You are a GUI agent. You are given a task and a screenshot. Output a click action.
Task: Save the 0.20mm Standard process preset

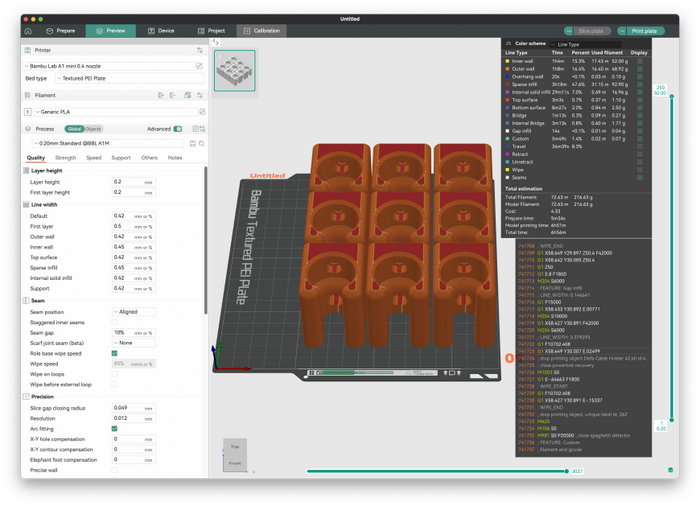(x=191, y=144)
